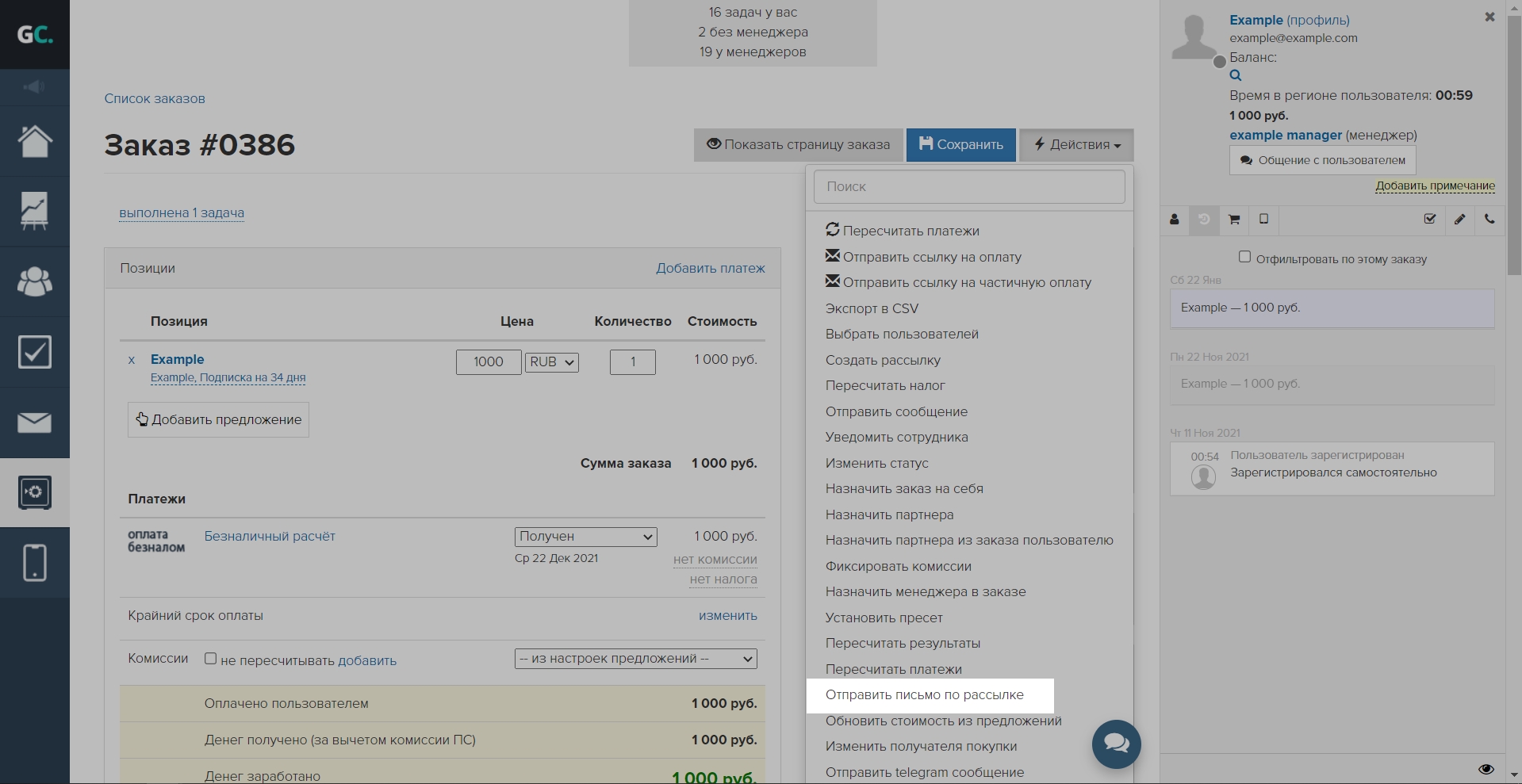Click the floating chat bubble icon
Viewport: 1522px width, 784px height.
coord(1116,744)
